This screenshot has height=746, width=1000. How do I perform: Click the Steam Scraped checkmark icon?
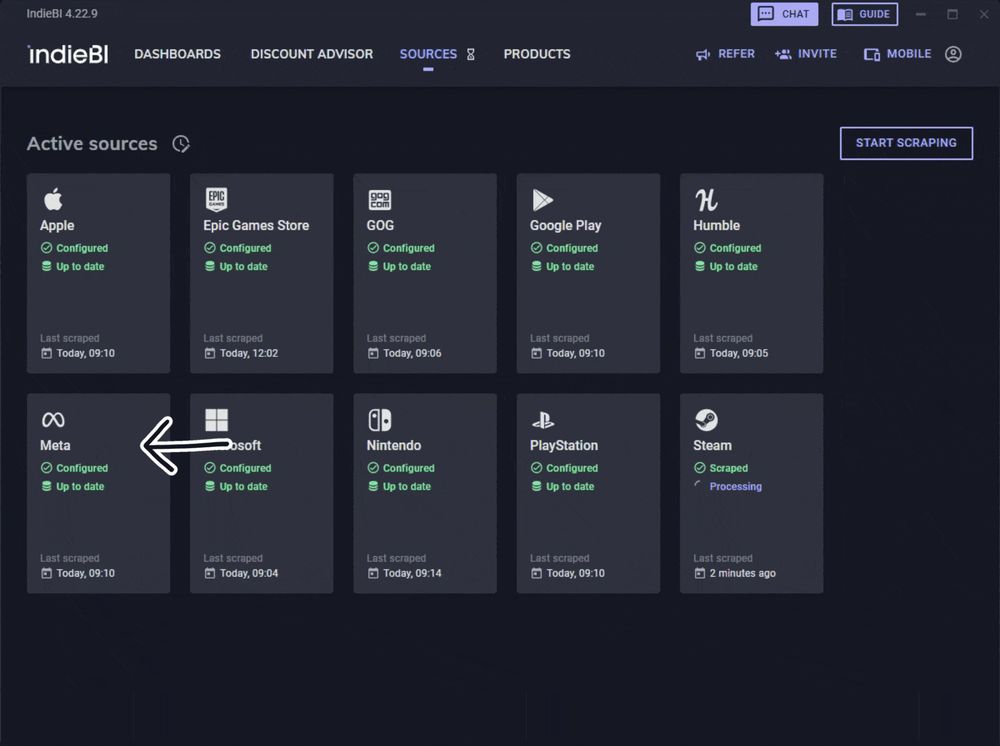coord(700,467)
